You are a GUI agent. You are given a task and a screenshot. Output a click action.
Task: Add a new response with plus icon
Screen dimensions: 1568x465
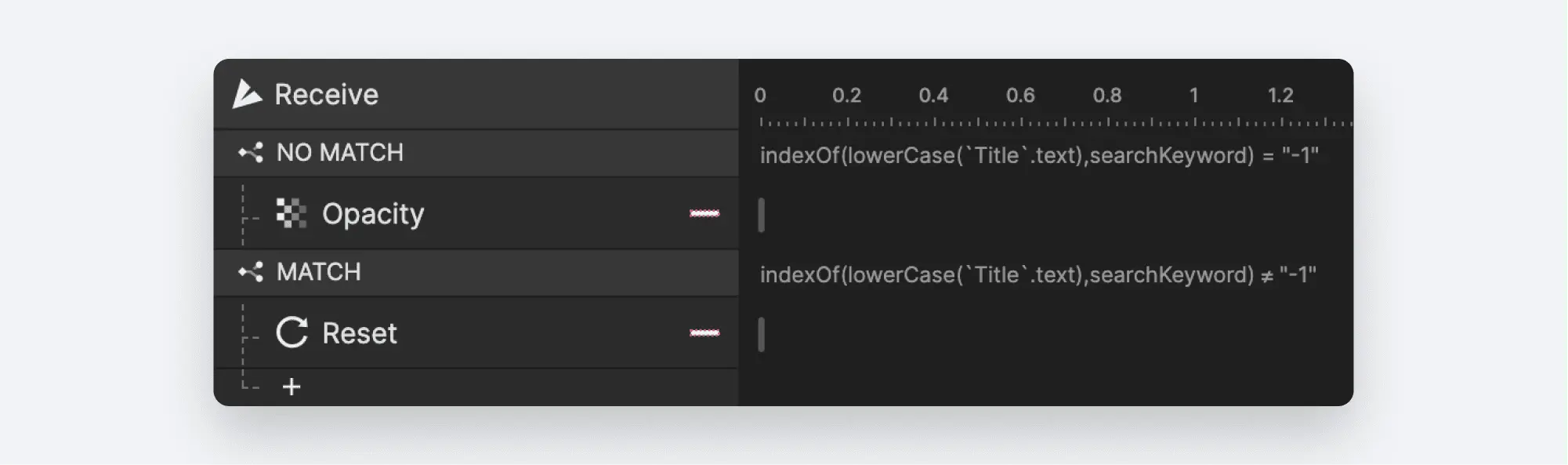point(292,387)
